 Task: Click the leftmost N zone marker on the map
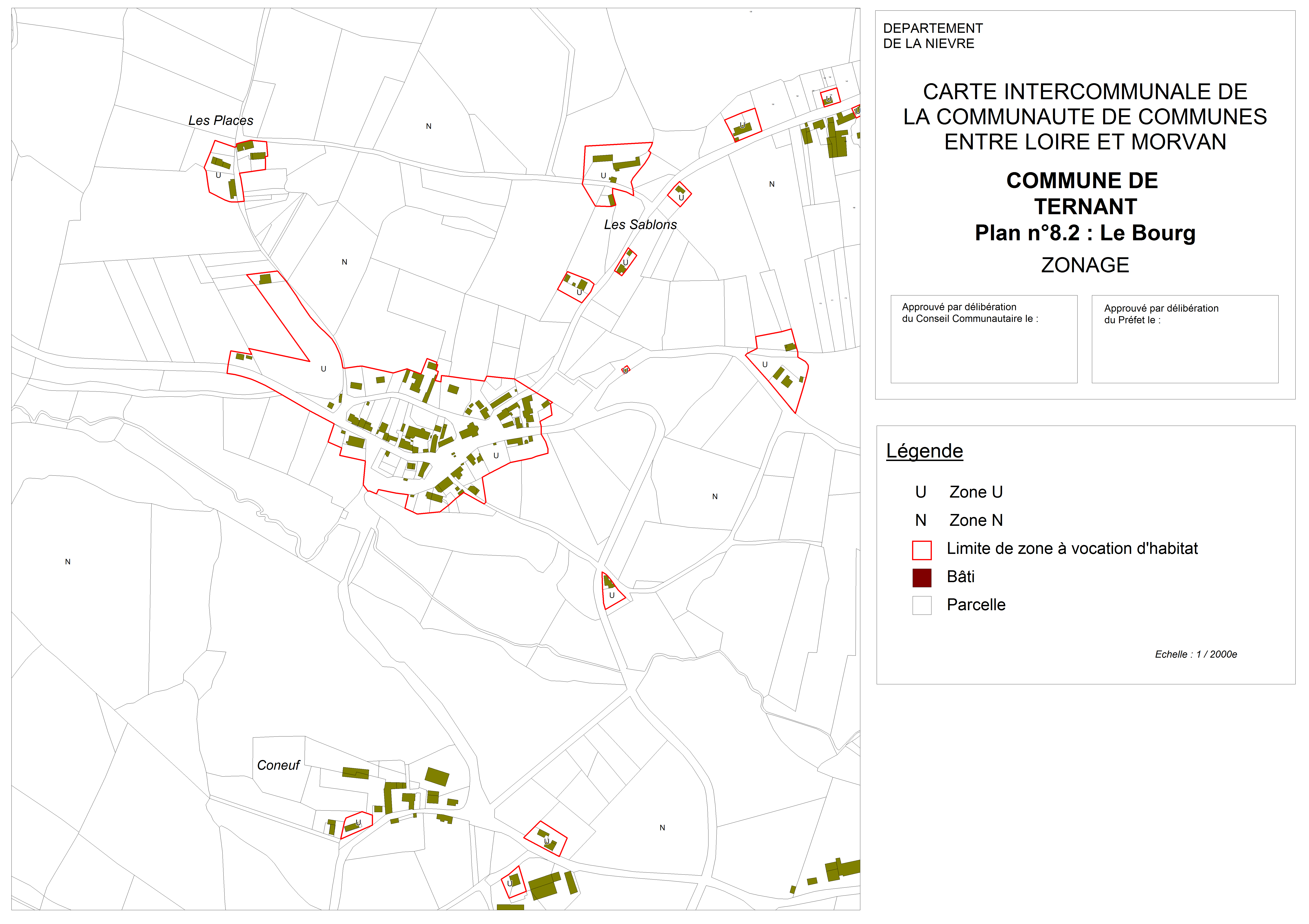point(68,561)
